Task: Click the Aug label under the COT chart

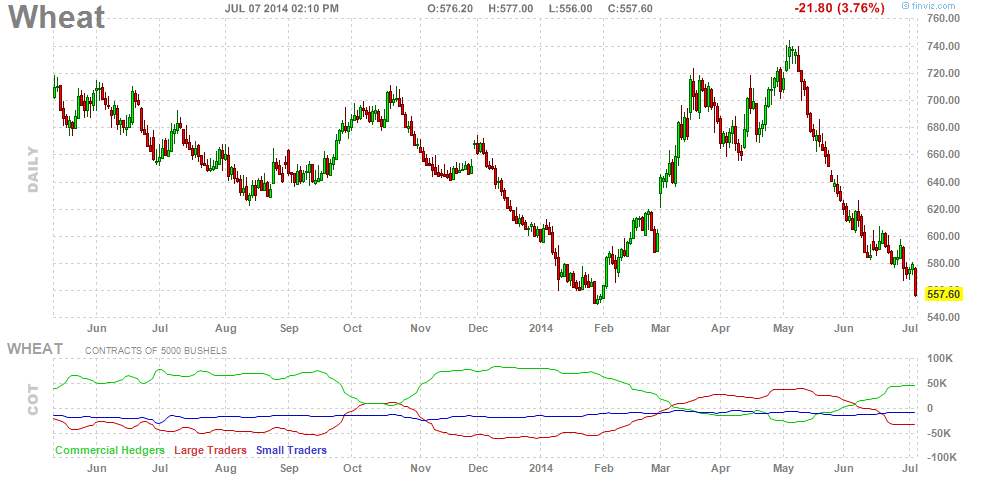Action: pyautogui.click(x=225, y=469)
